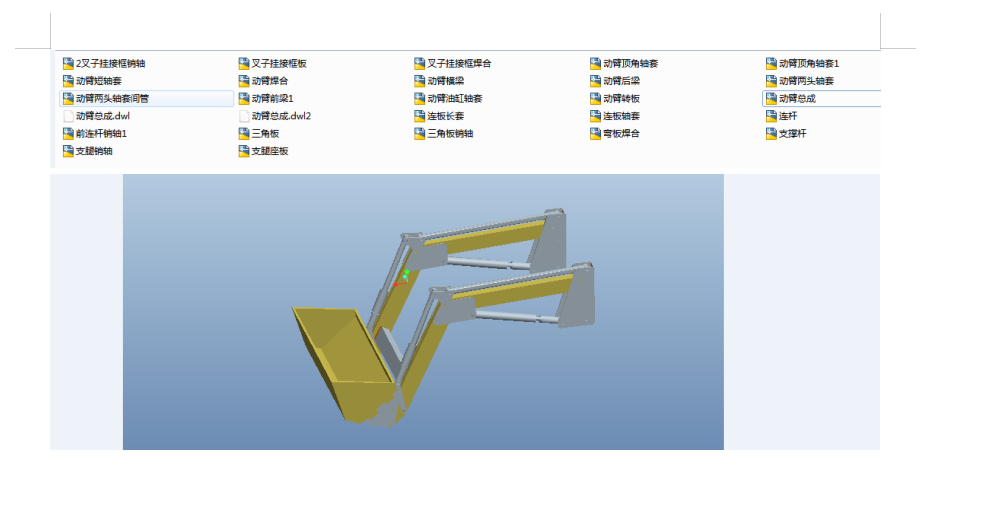Select the file name 支腿座板
This screenshot has height=521, width=991.
pyautogui.click(x=270, y=151)
